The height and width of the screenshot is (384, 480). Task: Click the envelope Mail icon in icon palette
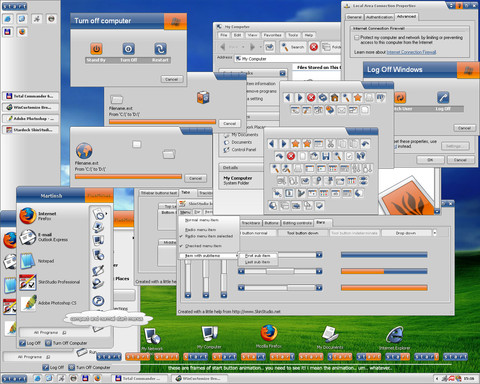[x=341, y=110]
